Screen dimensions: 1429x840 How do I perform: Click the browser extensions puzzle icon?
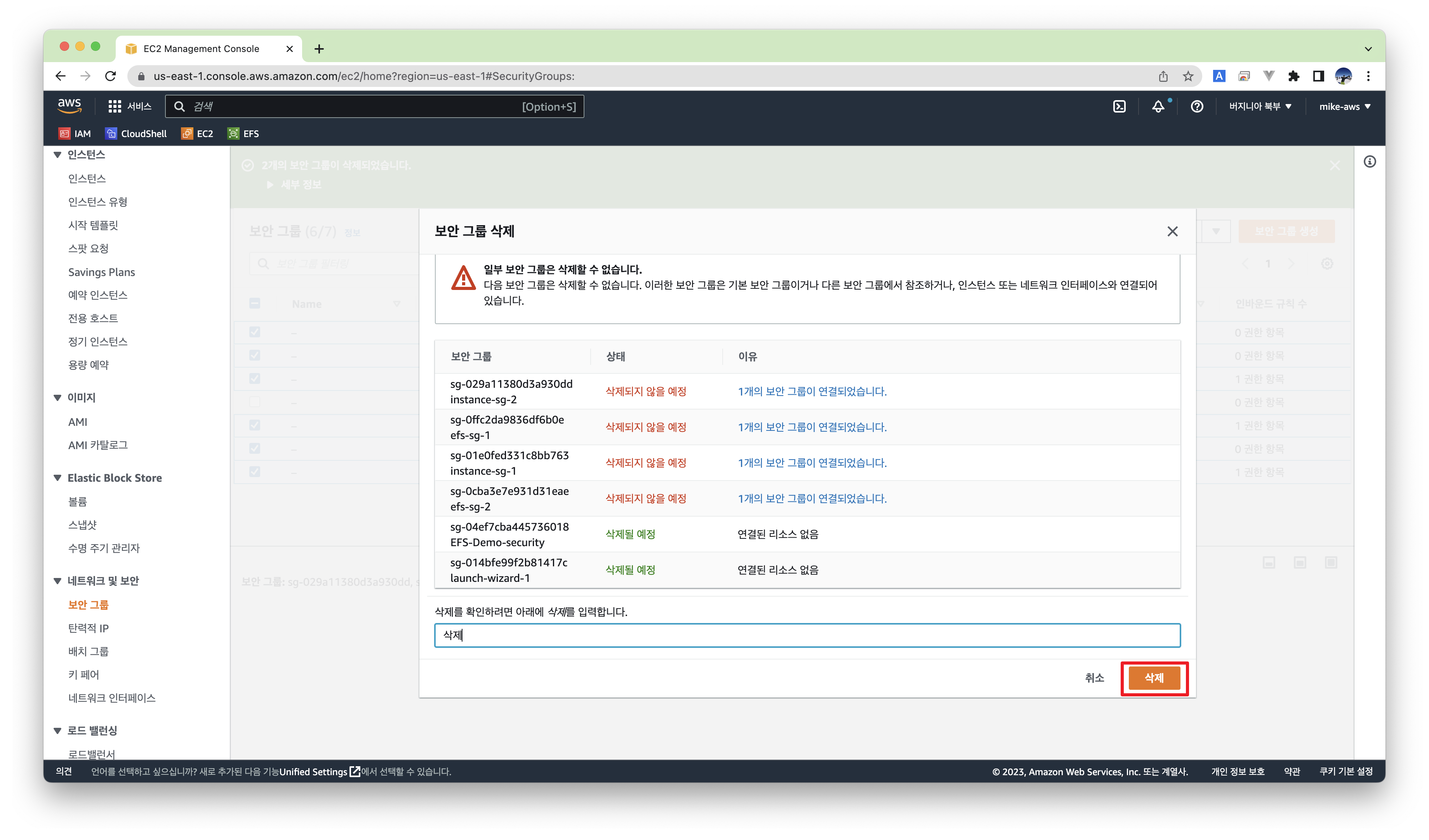1293,76
